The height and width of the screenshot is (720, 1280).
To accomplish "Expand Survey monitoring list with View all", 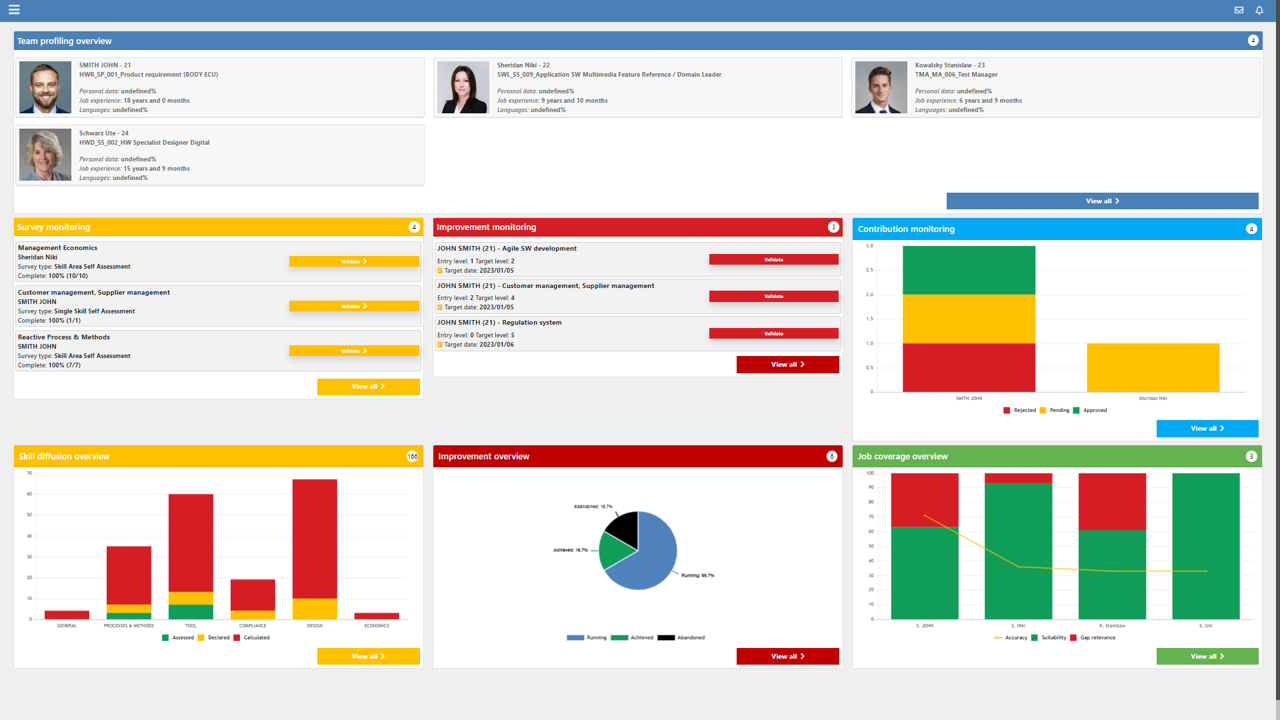I will pos(368,386).
